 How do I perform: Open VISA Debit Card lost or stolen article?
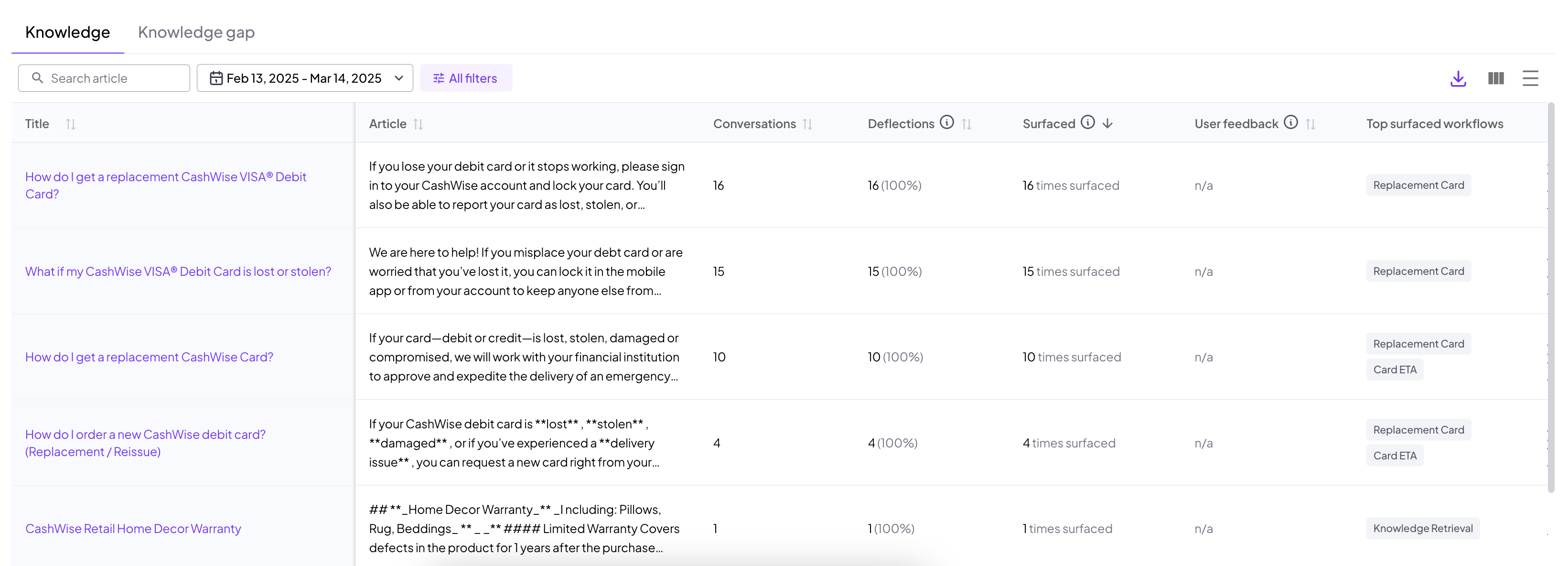pos(178,272)
